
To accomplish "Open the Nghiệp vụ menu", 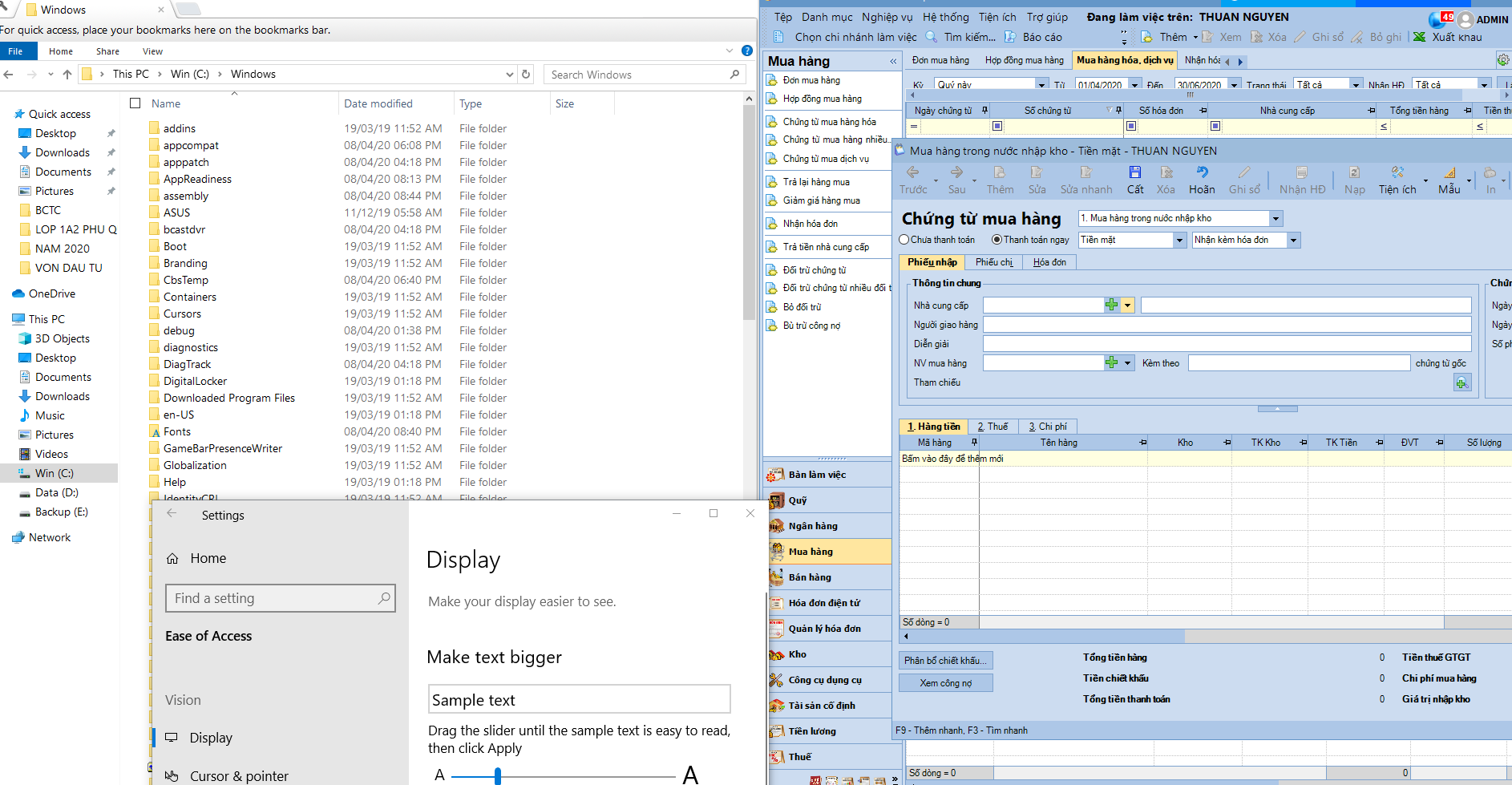I will tap(887, 17).
